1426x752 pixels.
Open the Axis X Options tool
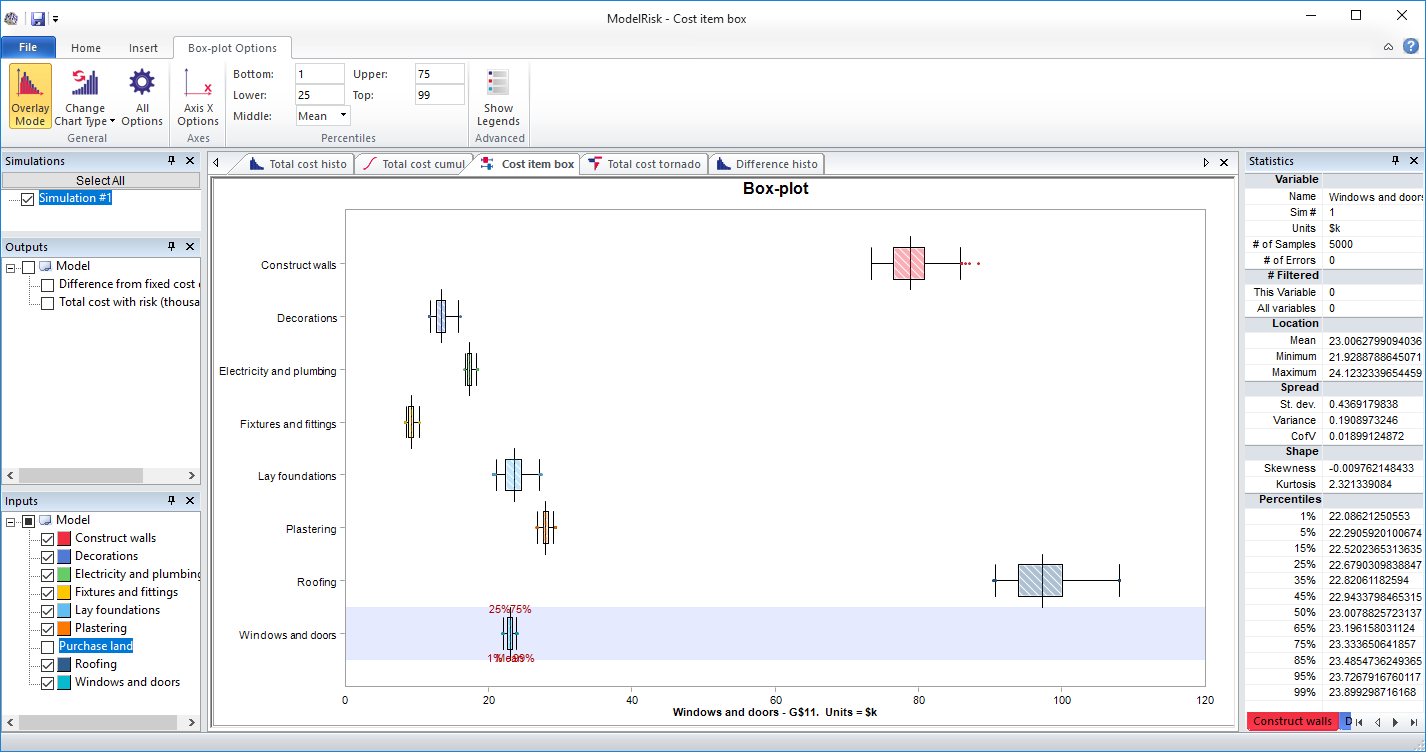(197, 95)
